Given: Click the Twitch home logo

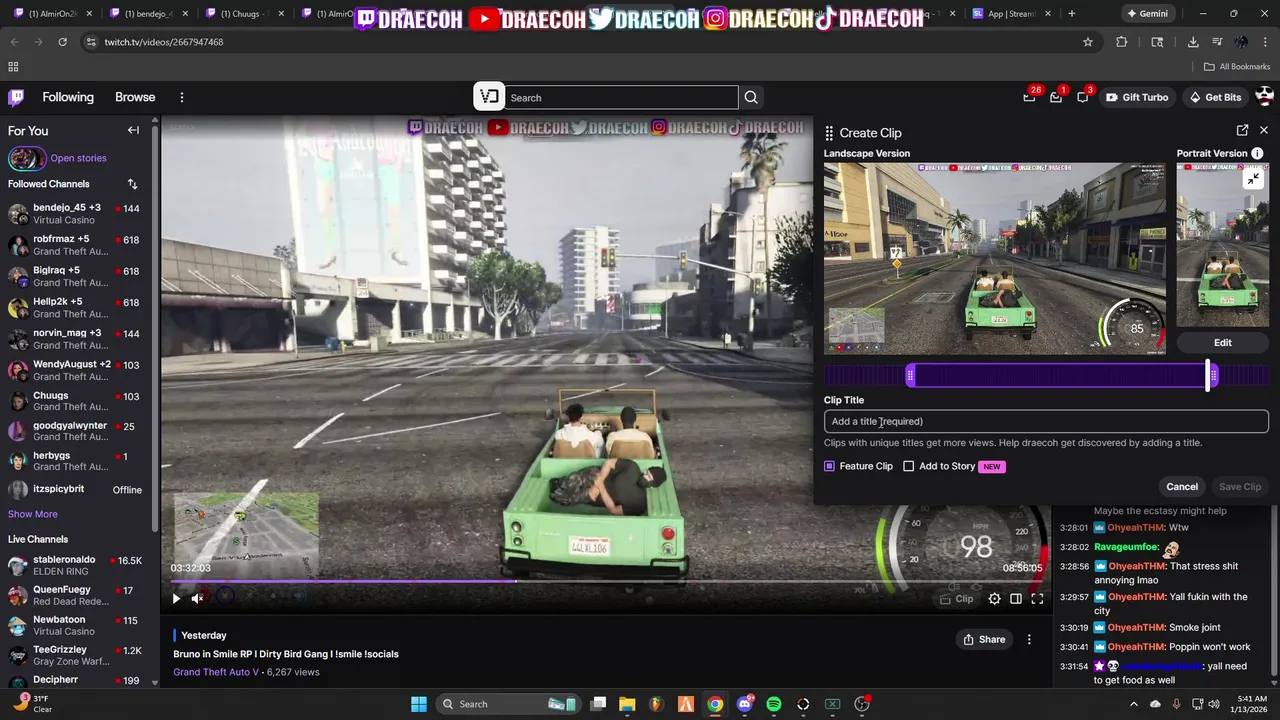Looking at the screenshot, I should click(16, 97).
